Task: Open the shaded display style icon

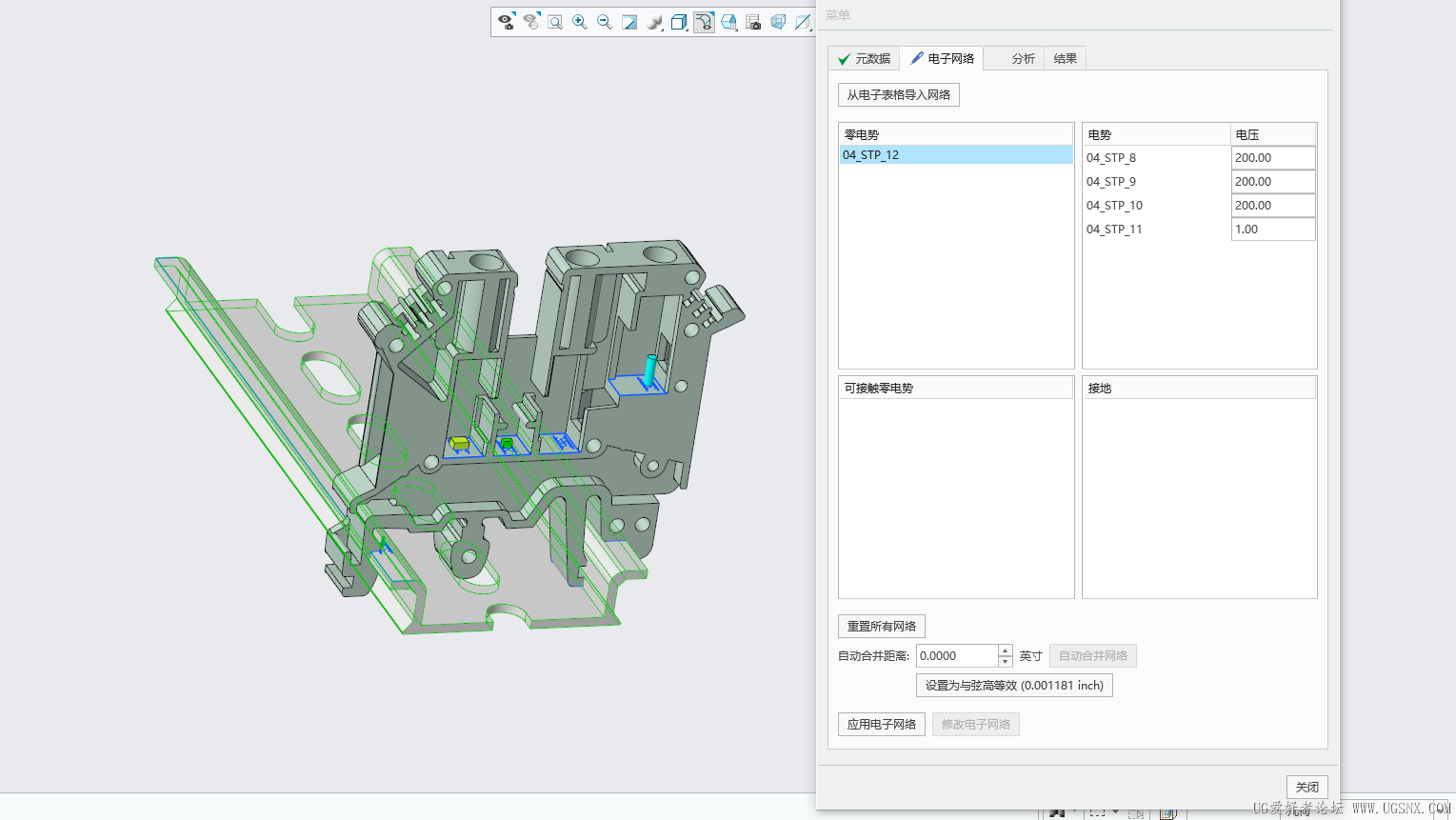Action: 654,22
